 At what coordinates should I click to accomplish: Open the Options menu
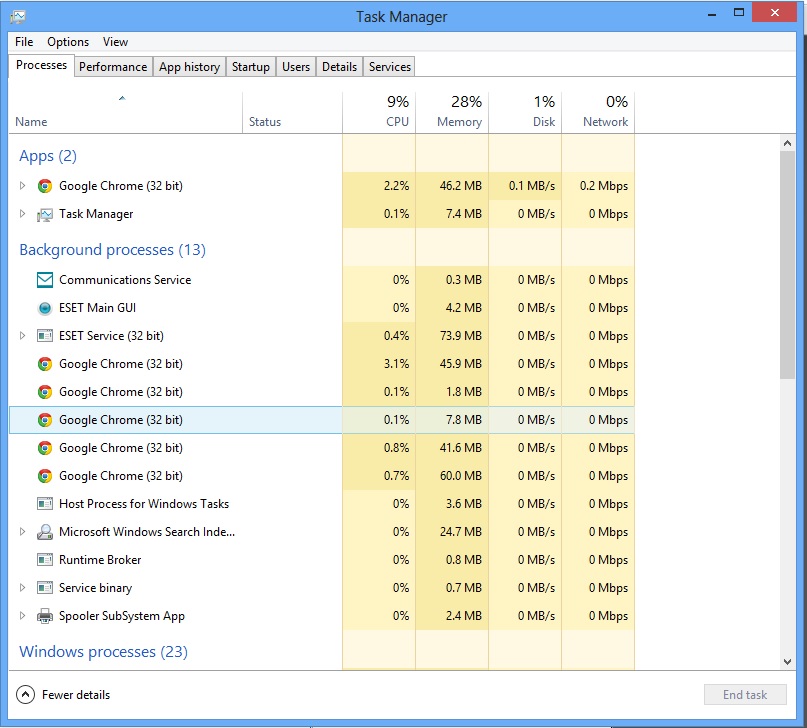pyautogui.click(x=68, y=42)
